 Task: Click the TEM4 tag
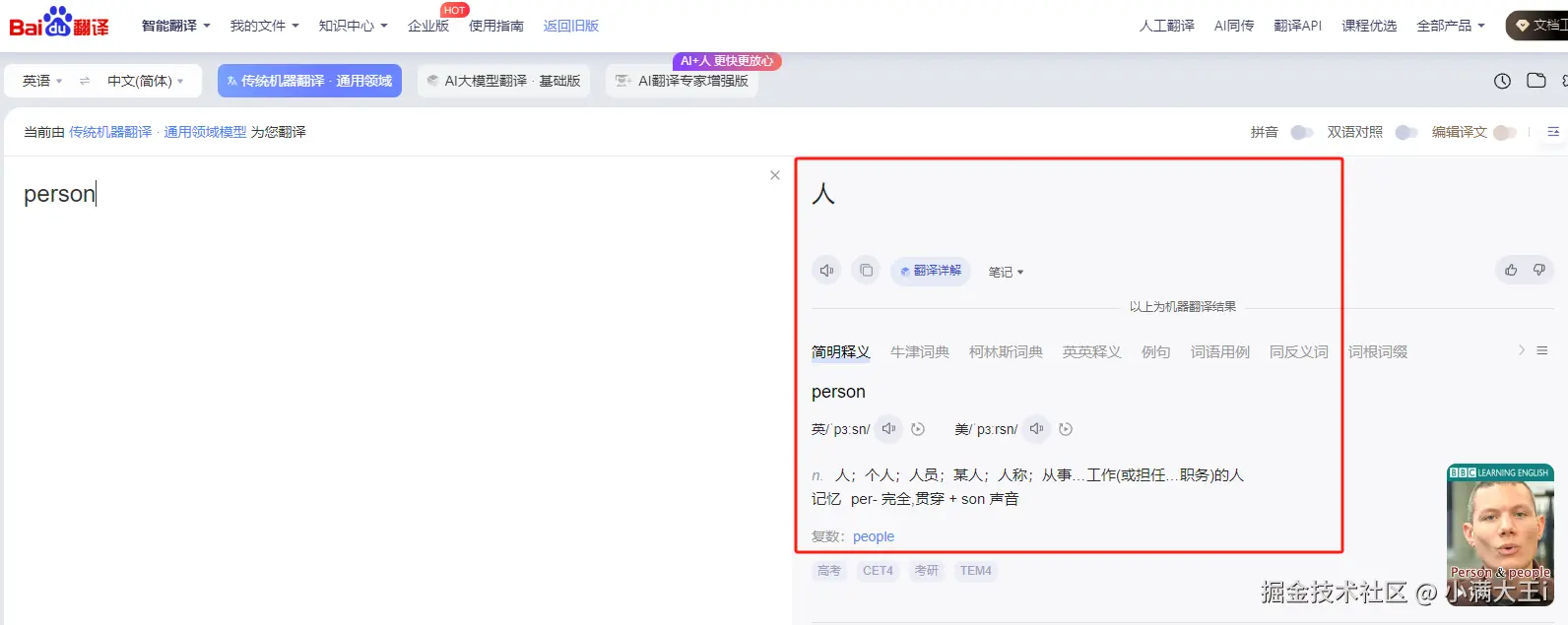(x=976, y=571)
